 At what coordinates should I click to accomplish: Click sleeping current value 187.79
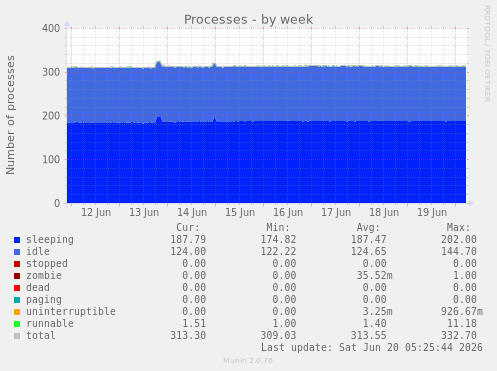[x=188, y=239]
